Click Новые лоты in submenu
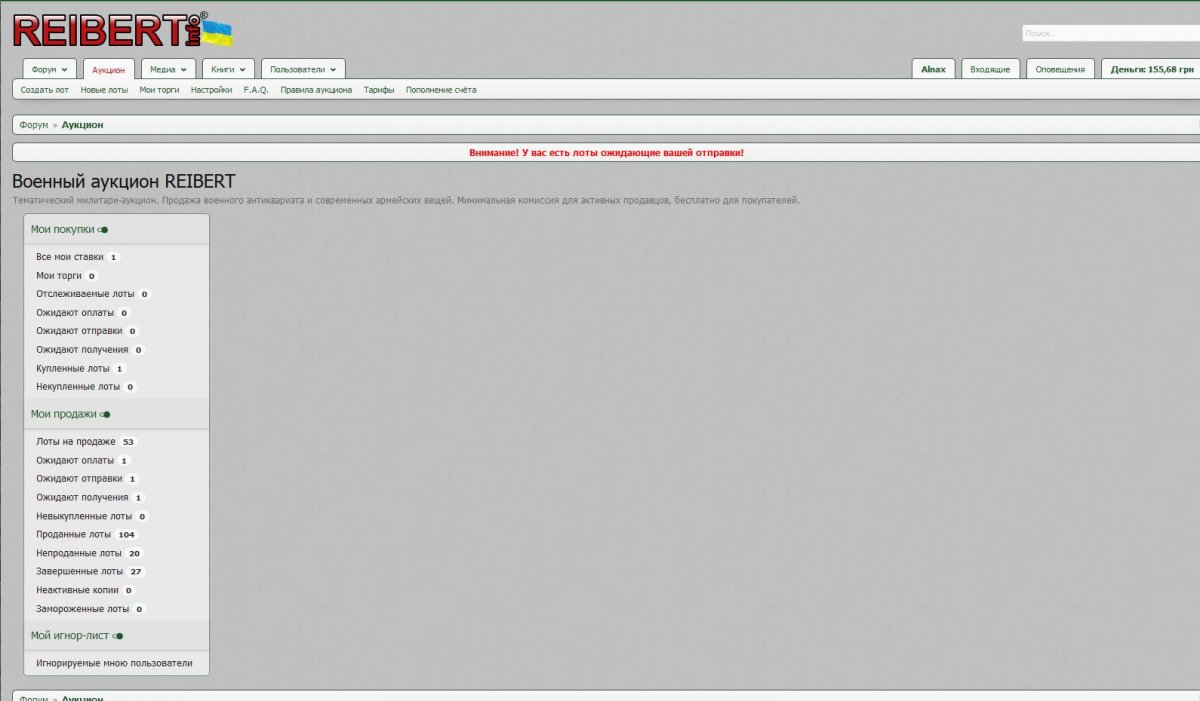1200x701 pixels. point(105,90)
